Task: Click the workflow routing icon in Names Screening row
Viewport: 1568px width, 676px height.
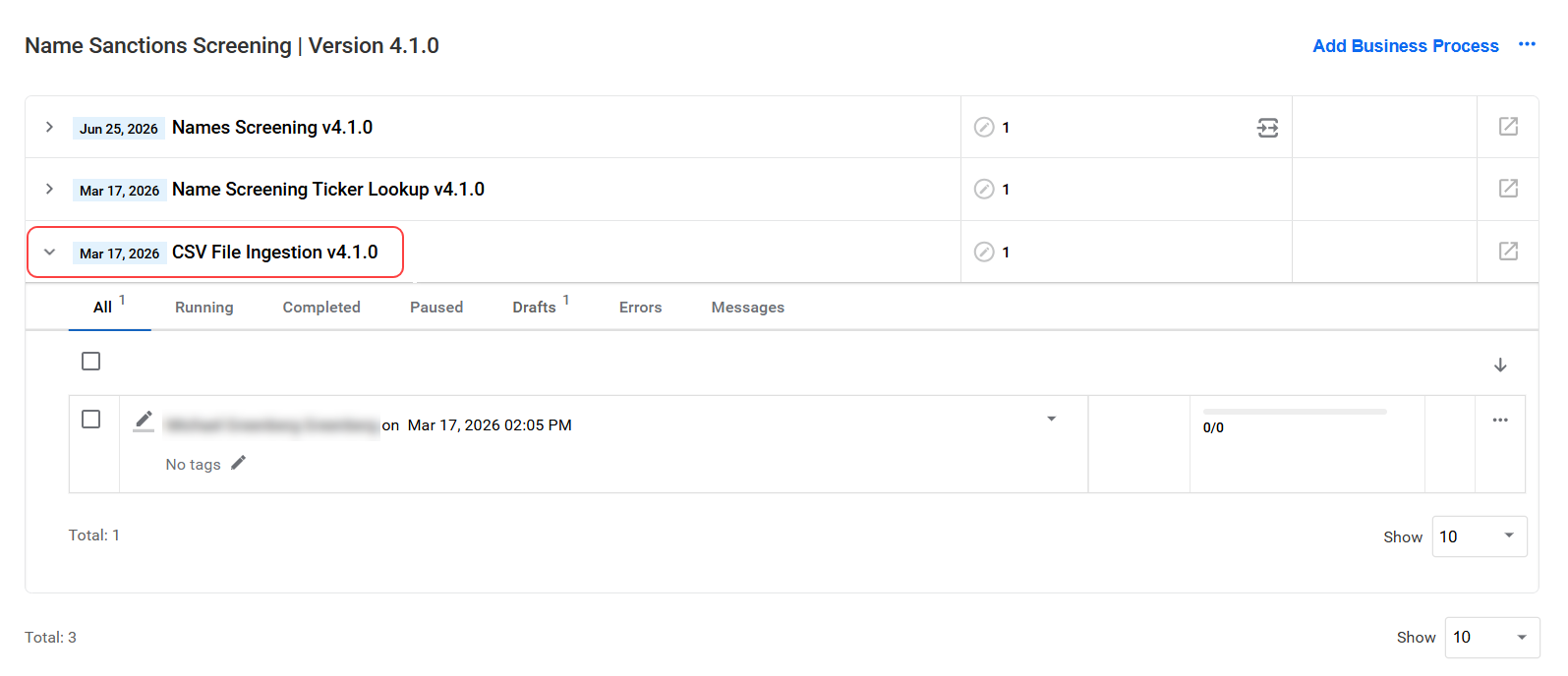Action: pos(1268,128)
